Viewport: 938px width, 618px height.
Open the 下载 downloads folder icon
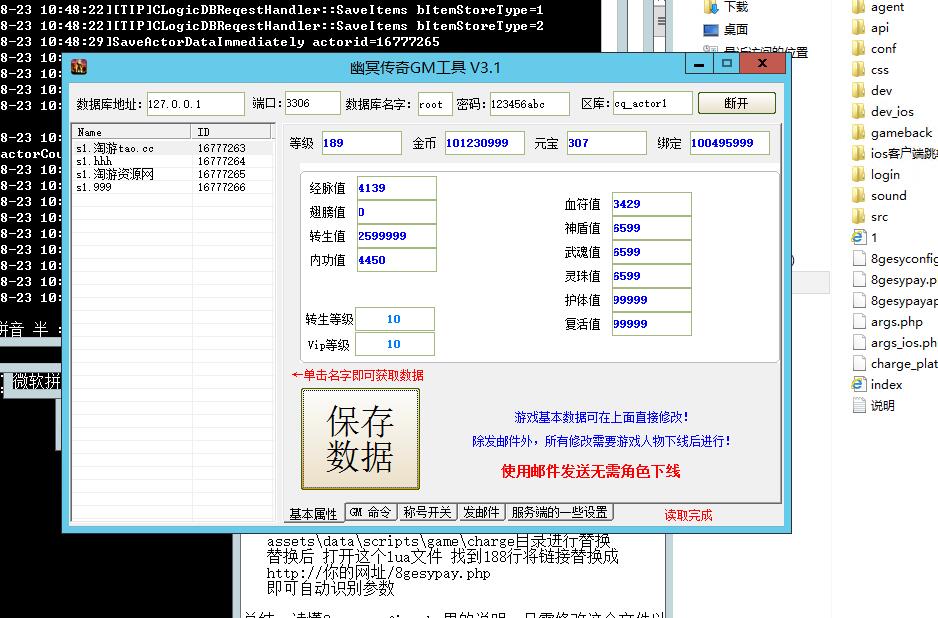(x=711, y=7)
